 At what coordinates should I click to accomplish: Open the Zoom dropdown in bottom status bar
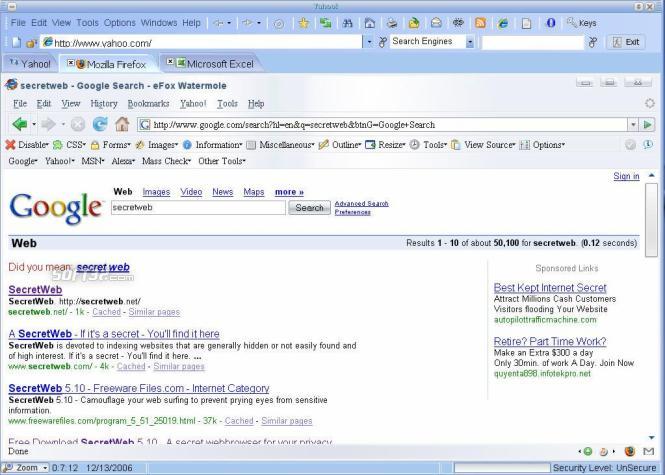(x=45, y=468)
